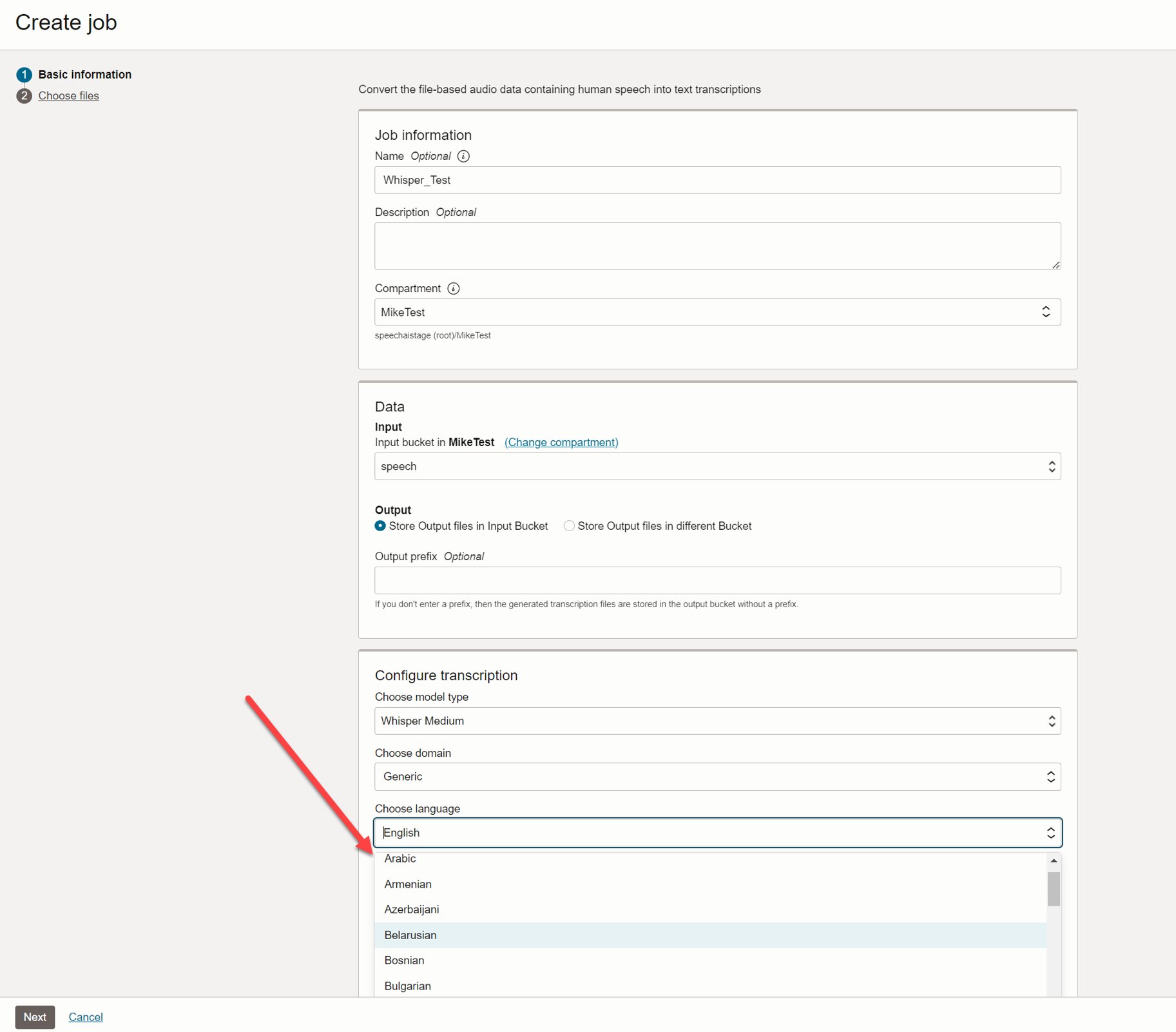1176x1032 pixels.
Task: Click the Compartment info icon
Action: 454,288
